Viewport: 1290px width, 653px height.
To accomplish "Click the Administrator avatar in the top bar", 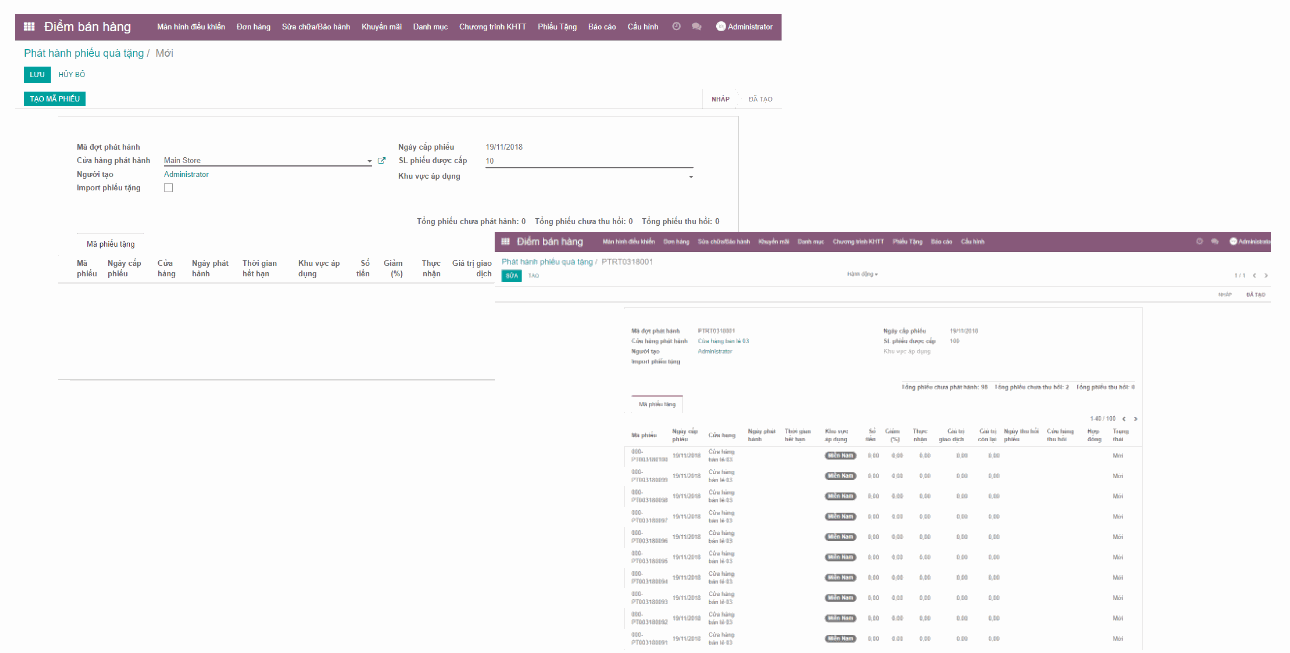I will (x=722, y=27).
